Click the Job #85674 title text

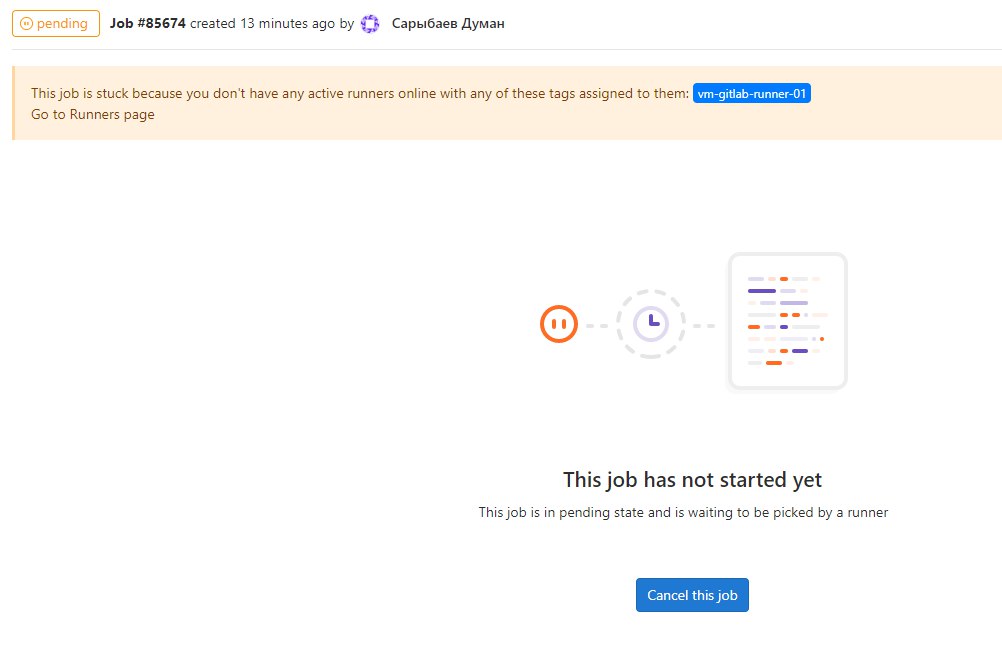pos(148,24)
